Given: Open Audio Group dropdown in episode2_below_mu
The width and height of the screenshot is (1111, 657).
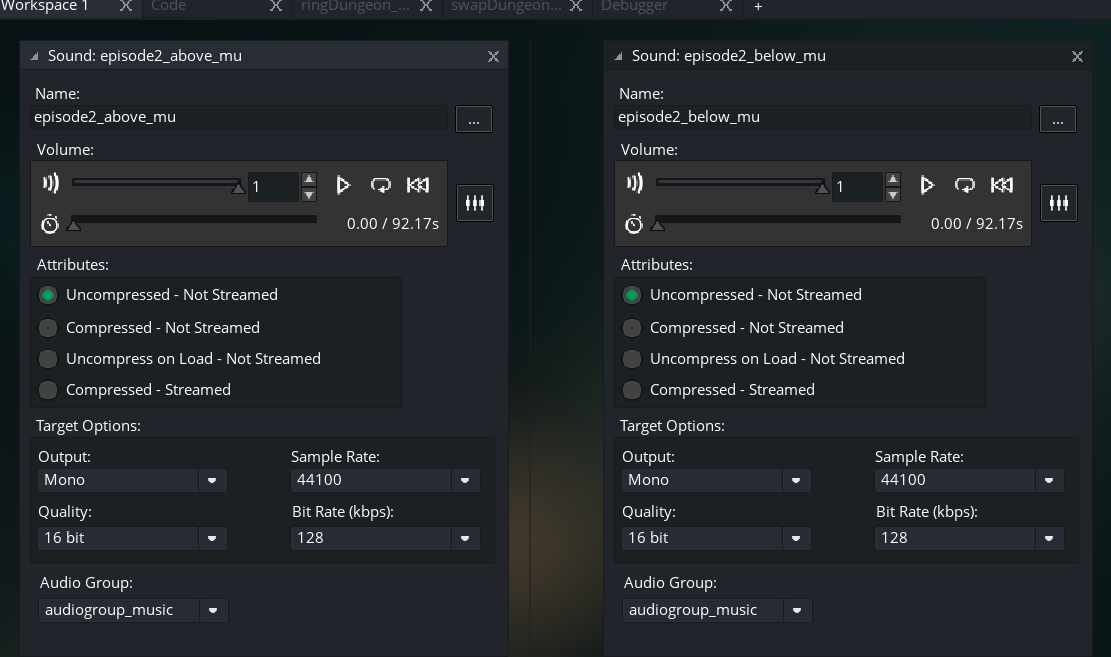Looking at the screenshot, I should [796, 610].
